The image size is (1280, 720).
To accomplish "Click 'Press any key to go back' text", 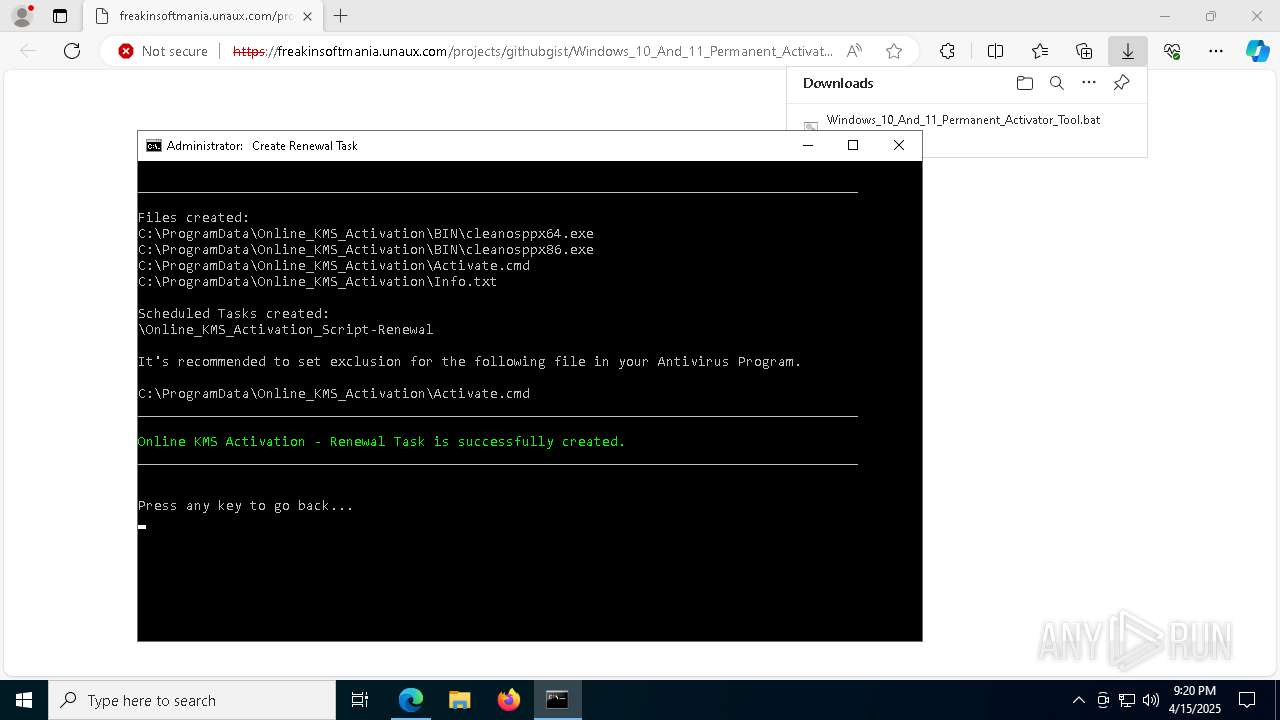I will (246, 506).
